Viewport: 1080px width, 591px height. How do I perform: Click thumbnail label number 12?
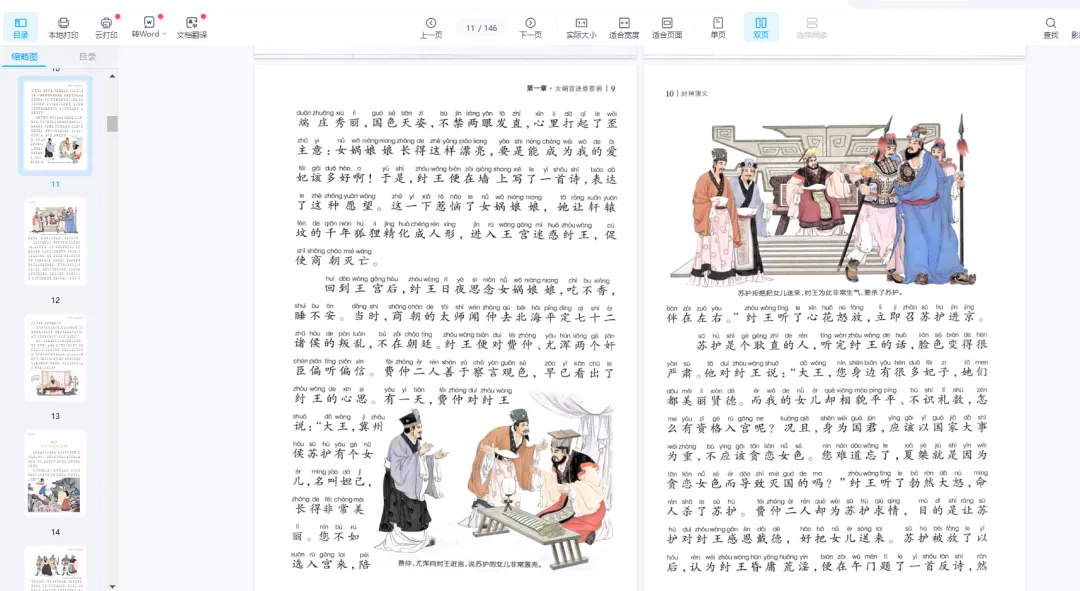[56, 300]
